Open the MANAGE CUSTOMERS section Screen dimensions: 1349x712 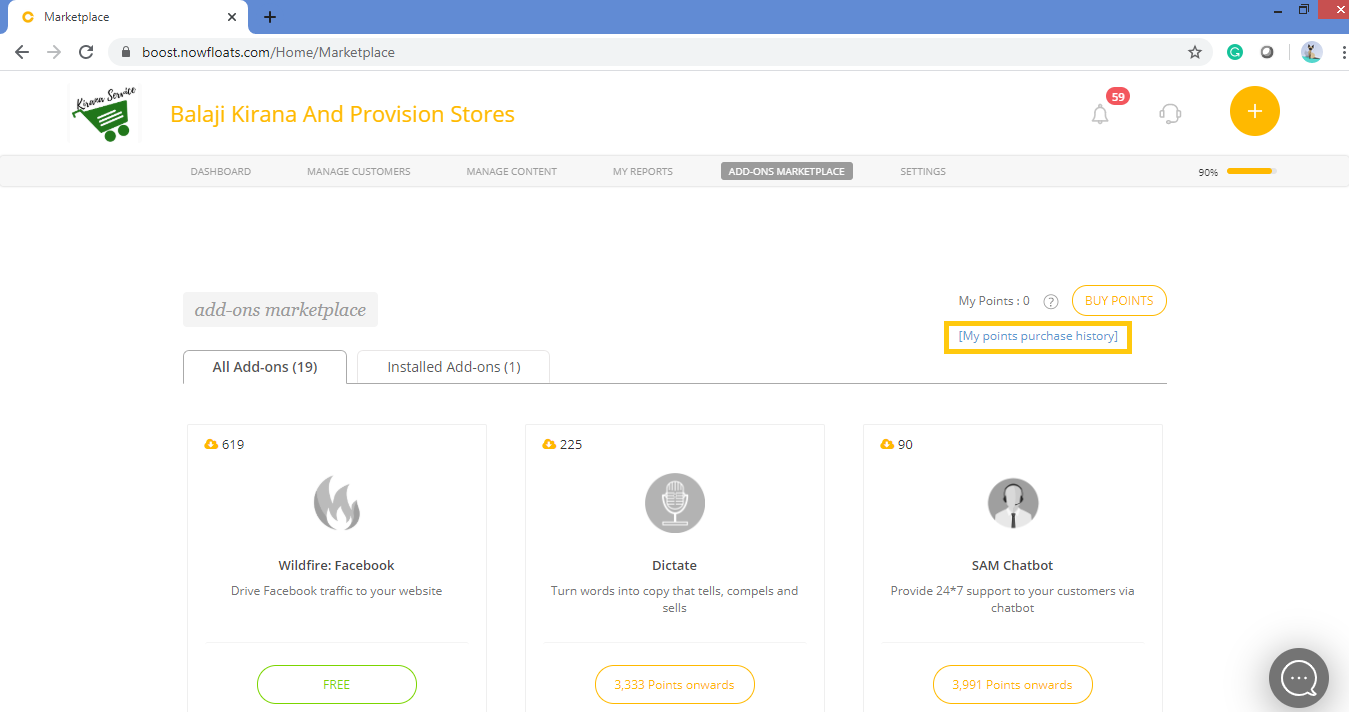click(x=358, y=171)
